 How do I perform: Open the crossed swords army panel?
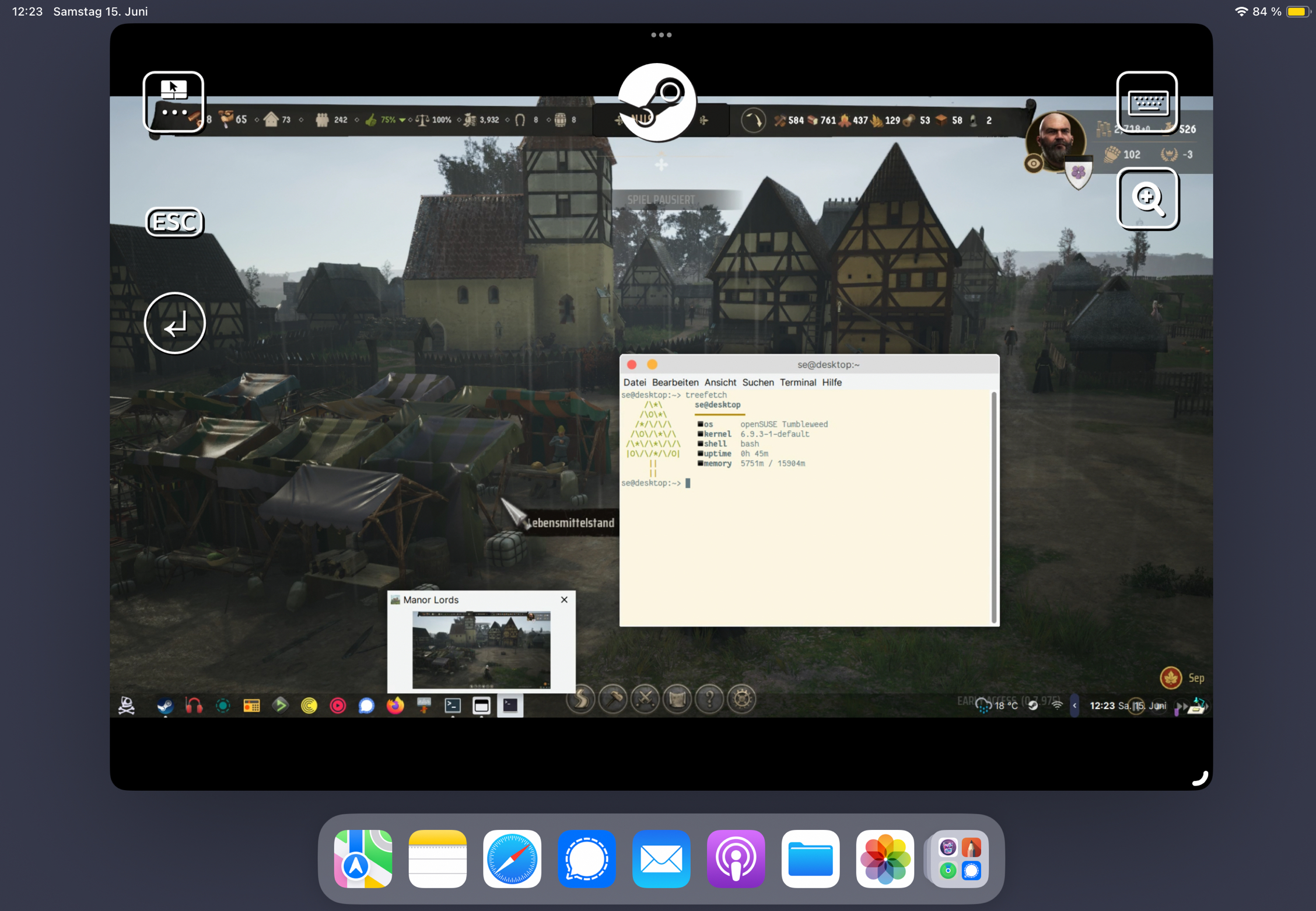tap(645, 699)
